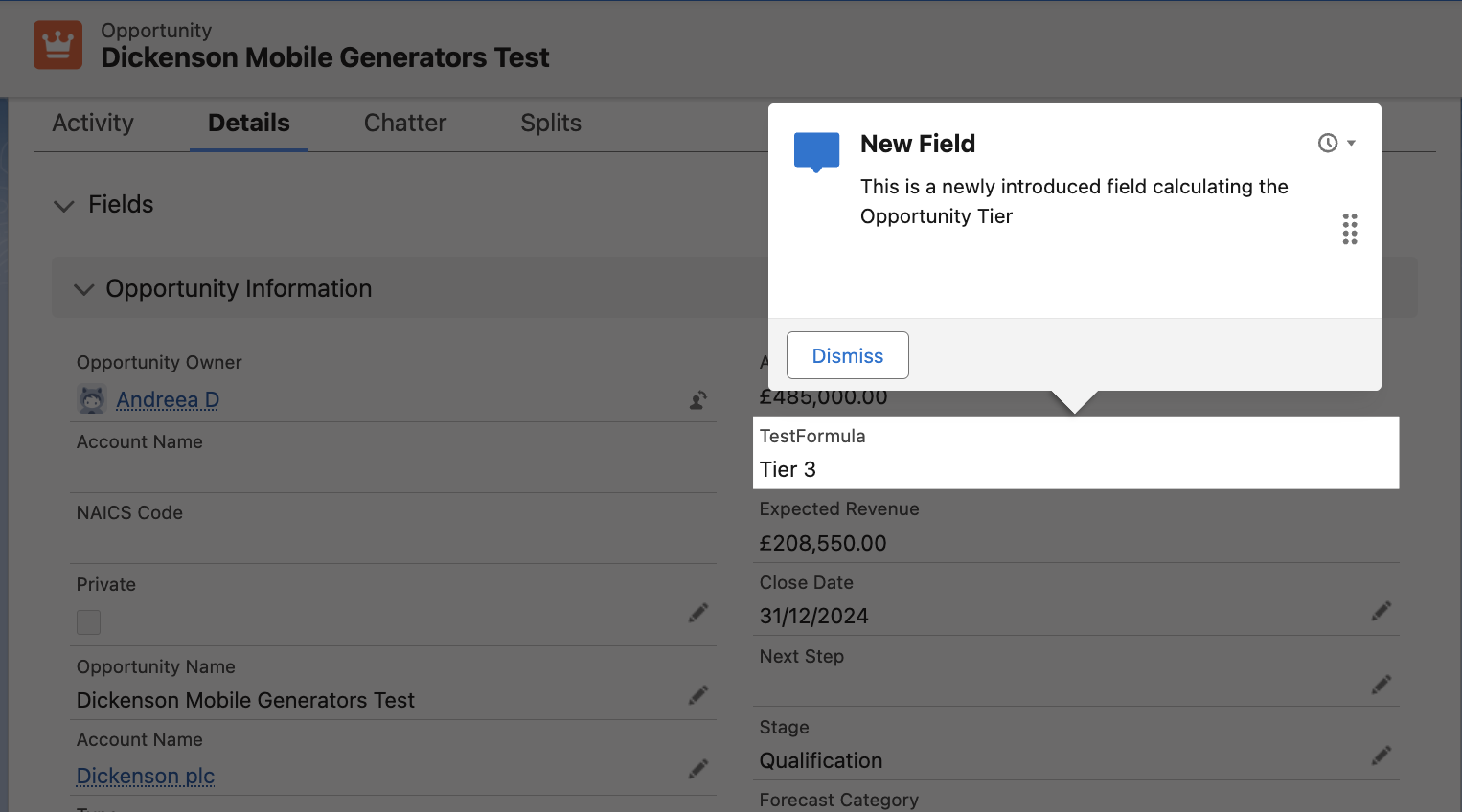The width and height of the screenshot is (1462, 812).
Task: Click the blue chat prompt icon
Action: pyautogui.click(x=816, y=151)
